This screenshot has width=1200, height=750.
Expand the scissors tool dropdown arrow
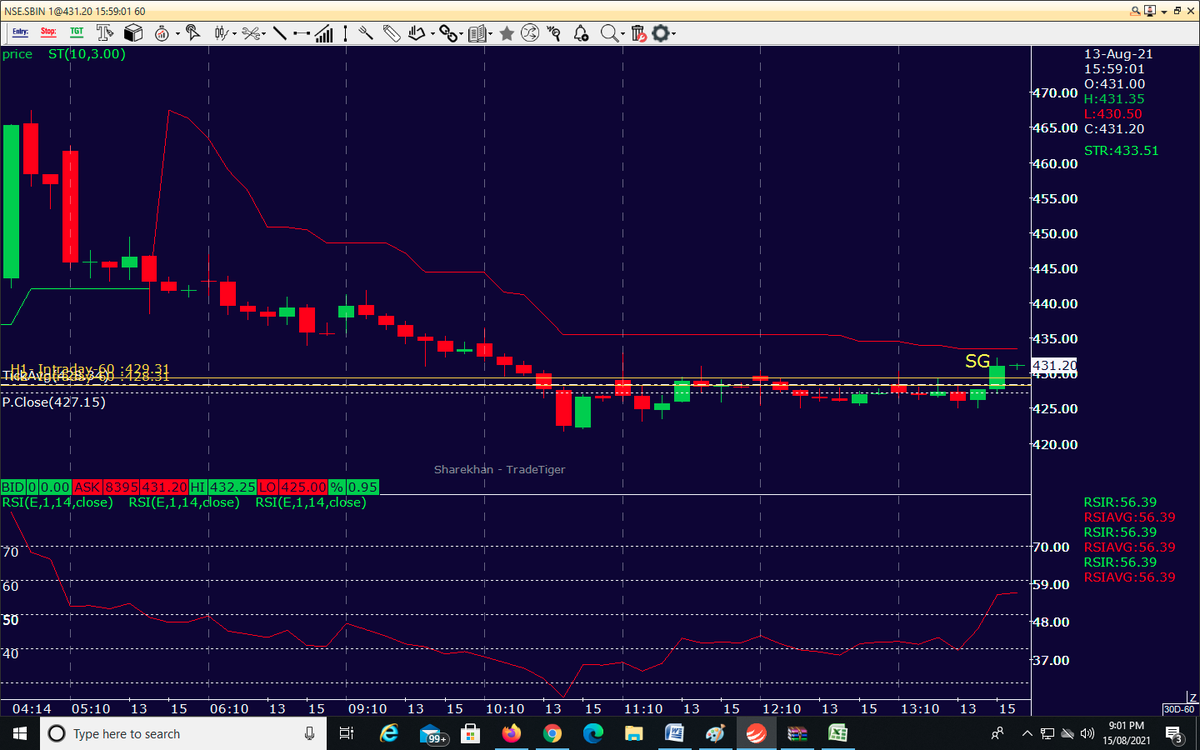(265, 35)
